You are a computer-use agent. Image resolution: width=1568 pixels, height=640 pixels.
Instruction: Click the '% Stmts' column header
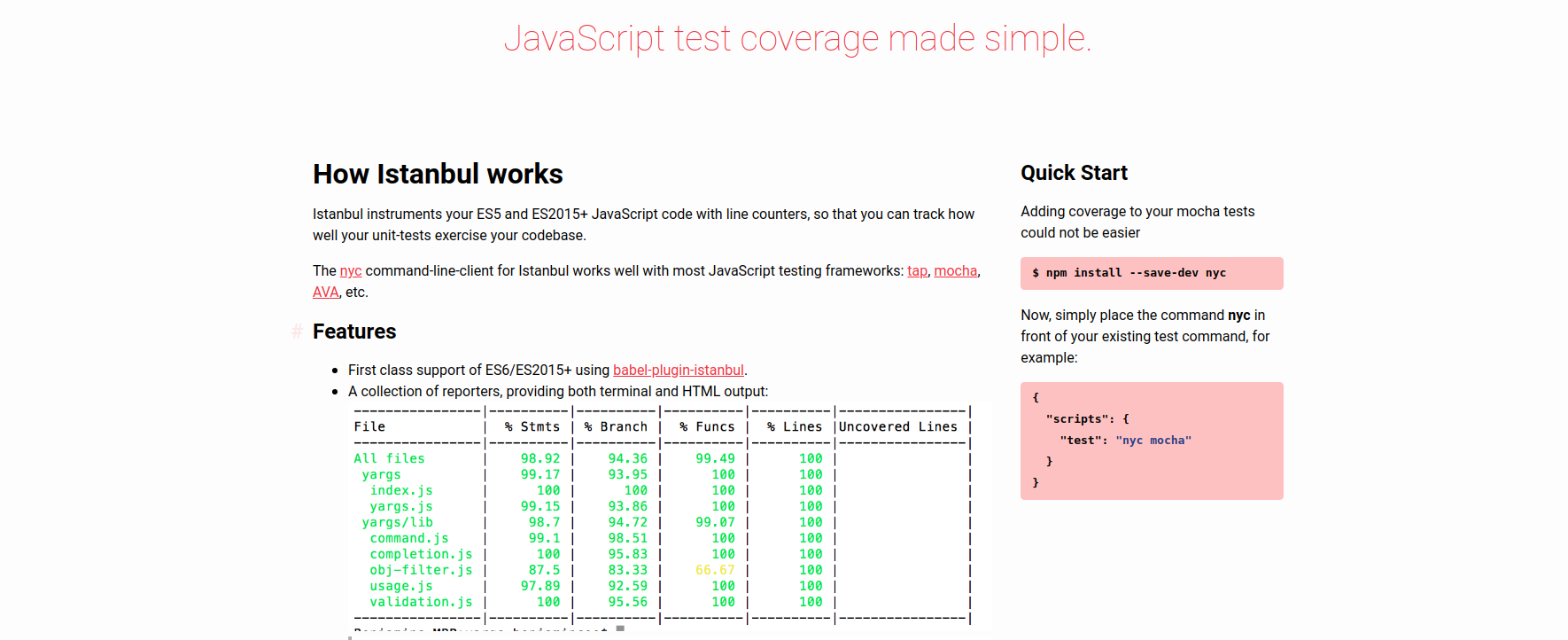coord(532,426)
